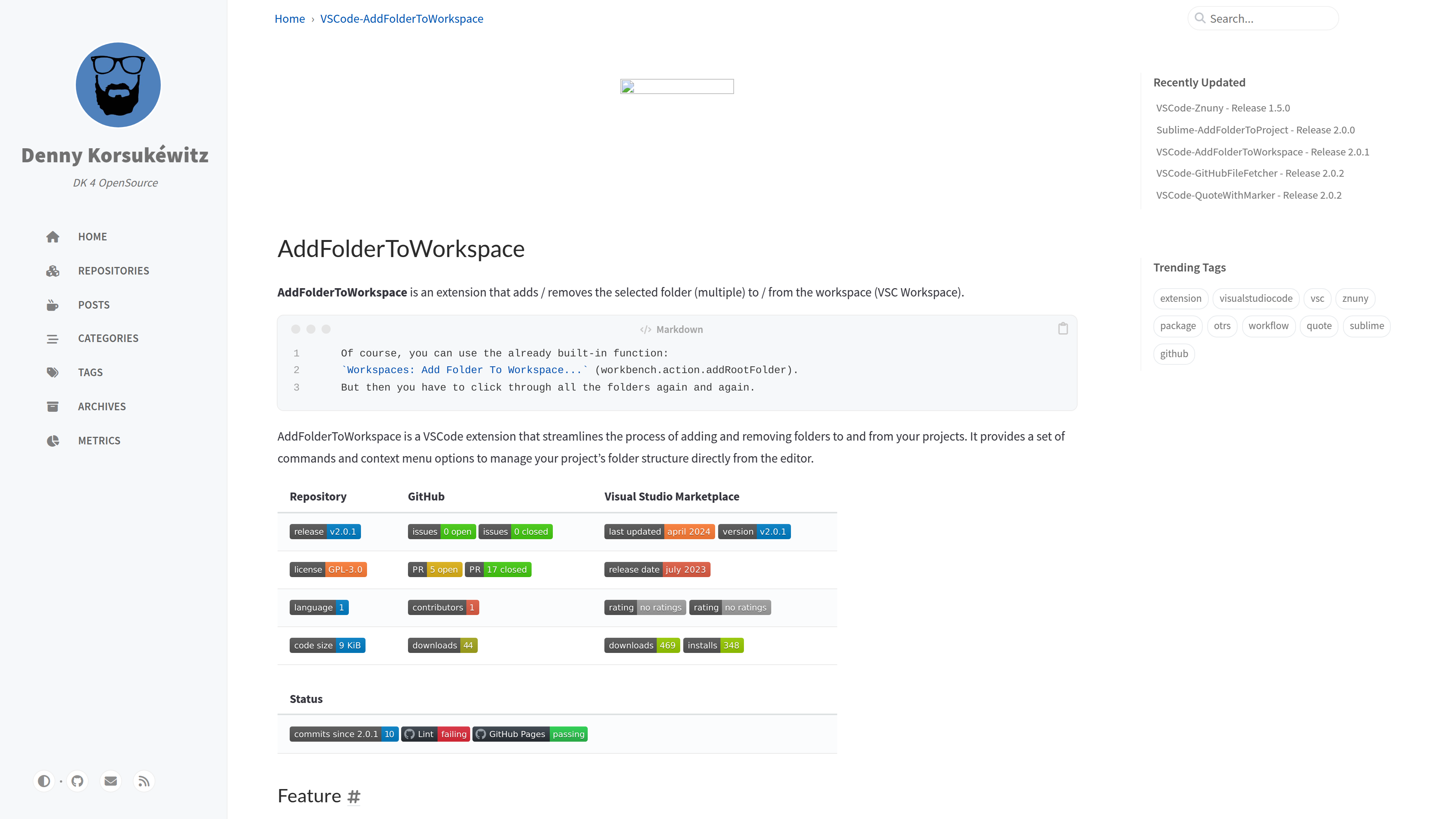Click the language 1 badge
The image size is (1456, 819).
point(319,607)
